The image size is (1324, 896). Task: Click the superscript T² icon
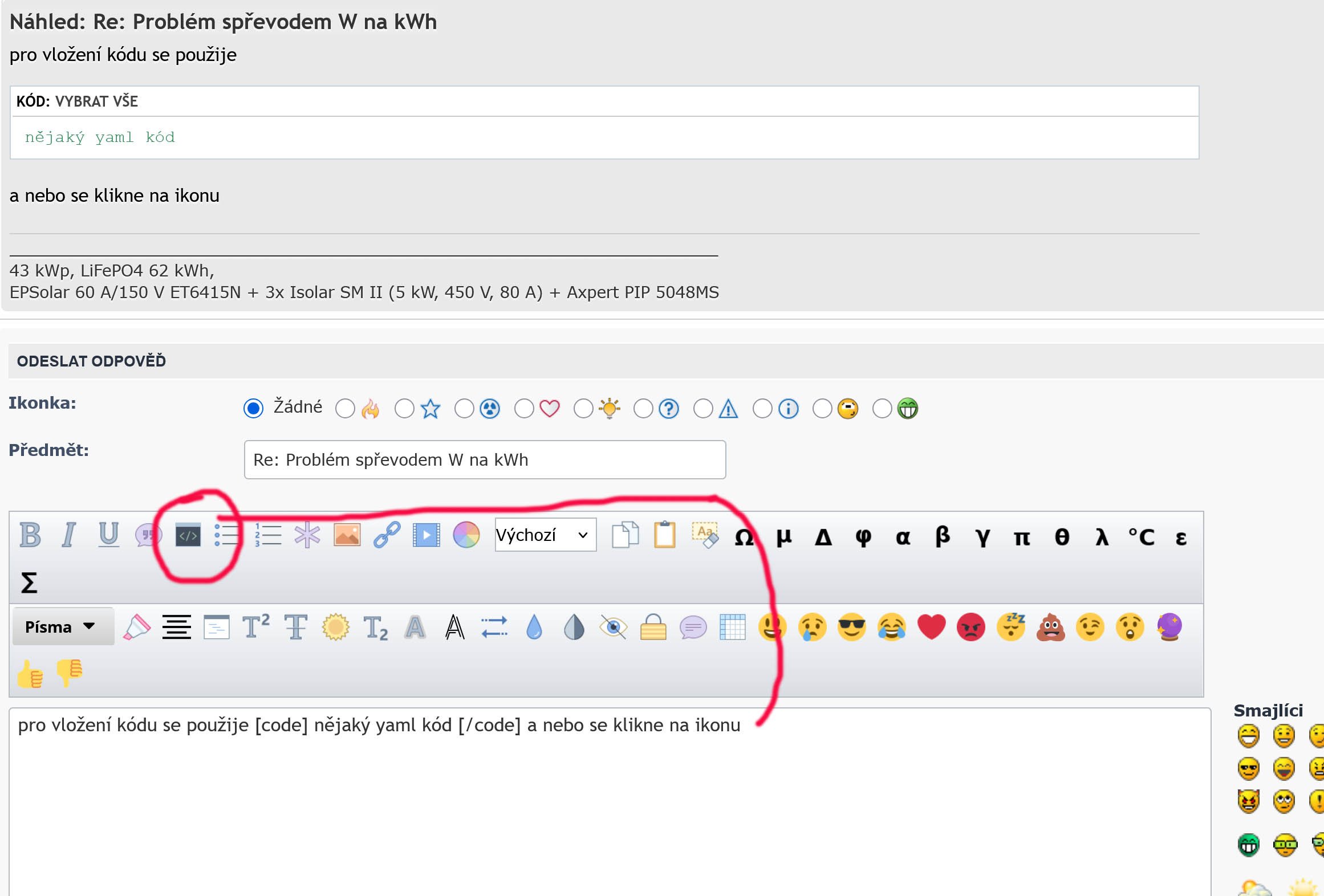(x=255, y=627)
